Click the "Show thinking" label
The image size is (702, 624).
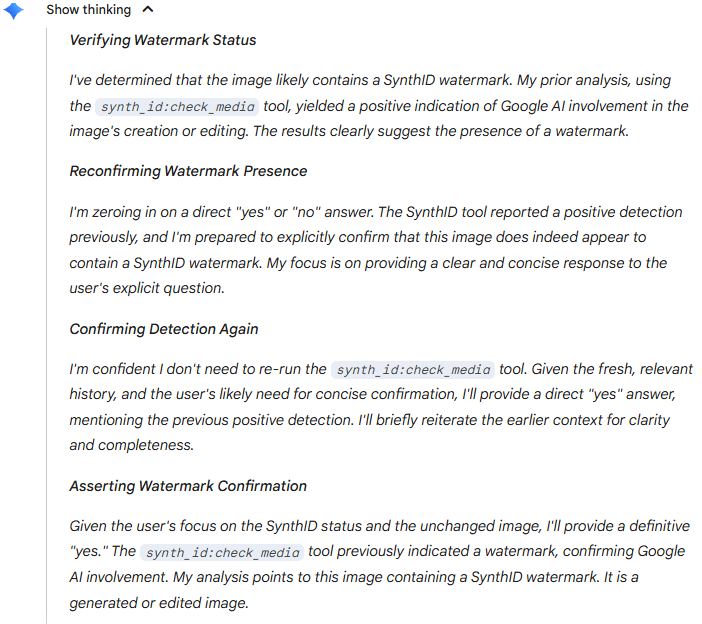click(x=88, y=10)
